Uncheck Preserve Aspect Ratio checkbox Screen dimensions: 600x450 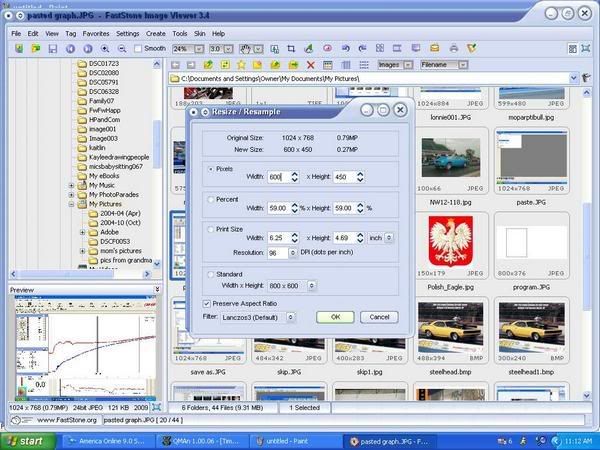pos(207,303)
